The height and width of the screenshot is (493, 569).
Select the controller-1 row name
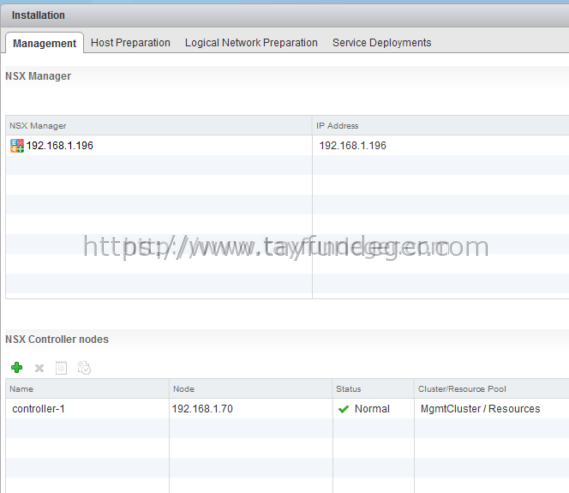point(38,409)
